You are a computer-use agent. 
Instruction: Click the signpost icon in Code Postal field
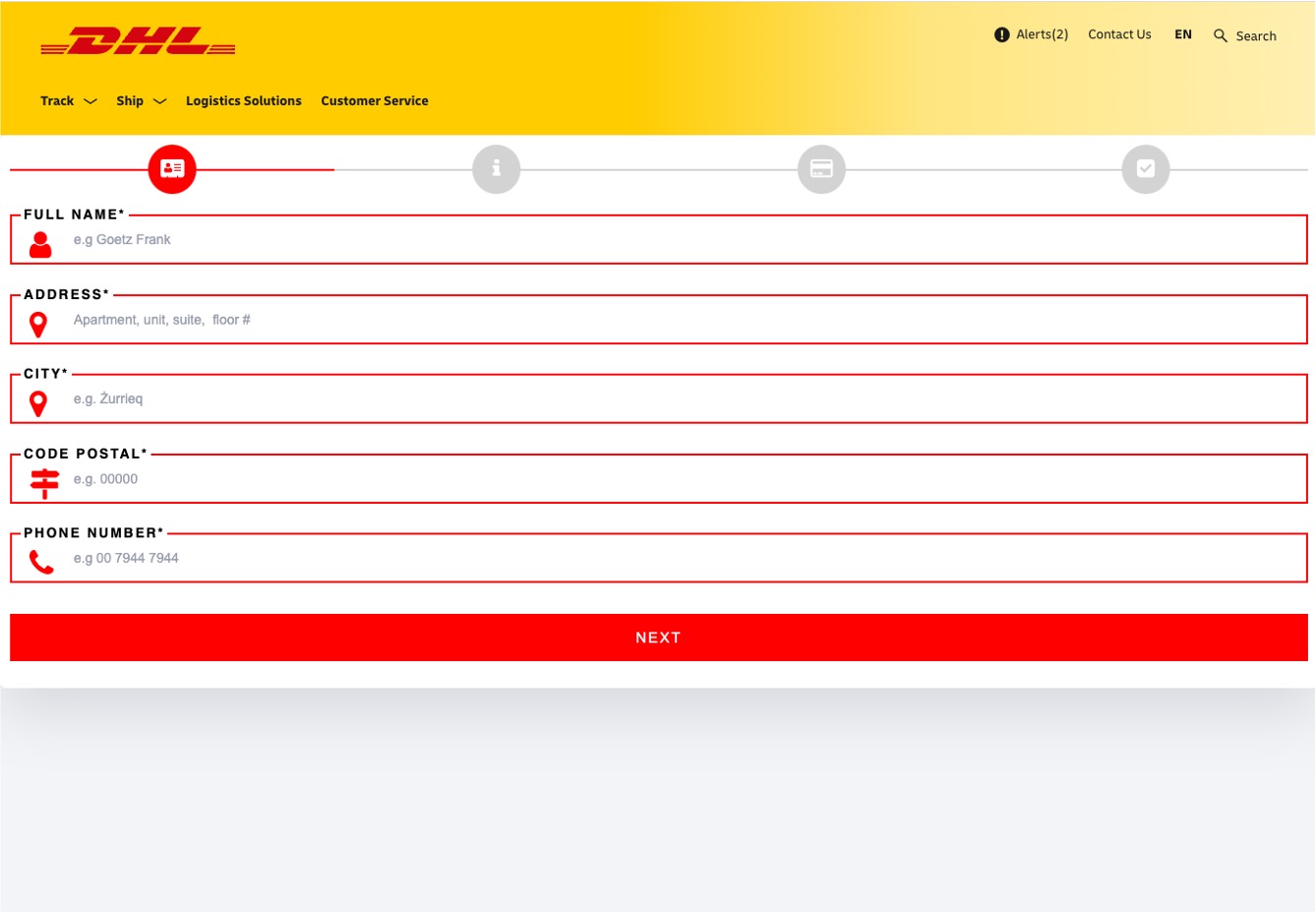pos(43,482)
